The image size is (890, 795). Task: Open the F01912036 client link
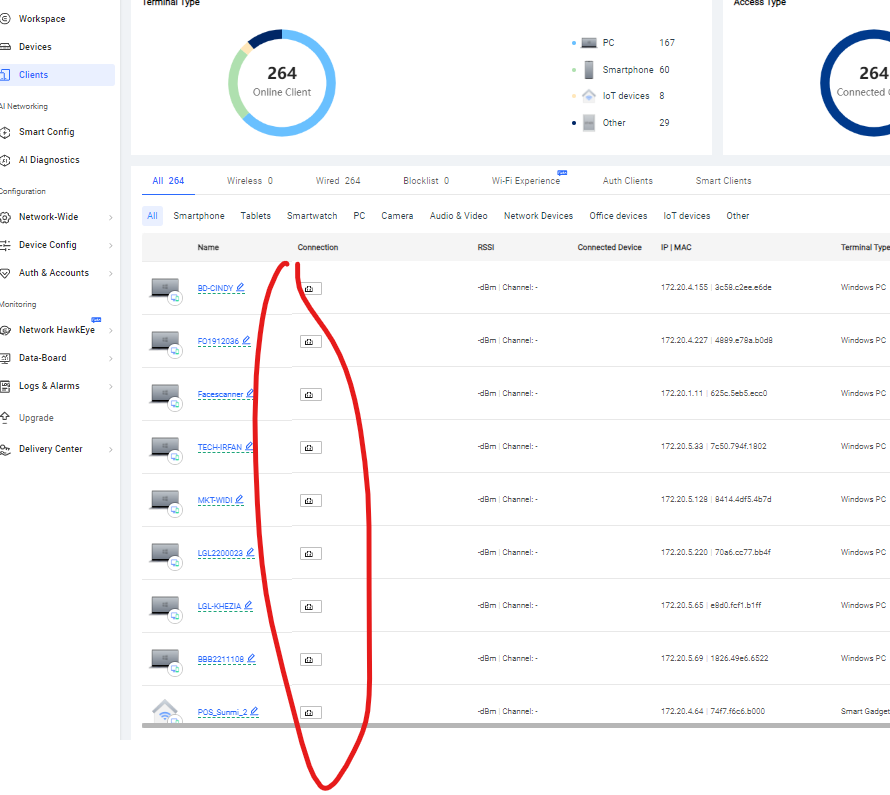tap(218, 341)
